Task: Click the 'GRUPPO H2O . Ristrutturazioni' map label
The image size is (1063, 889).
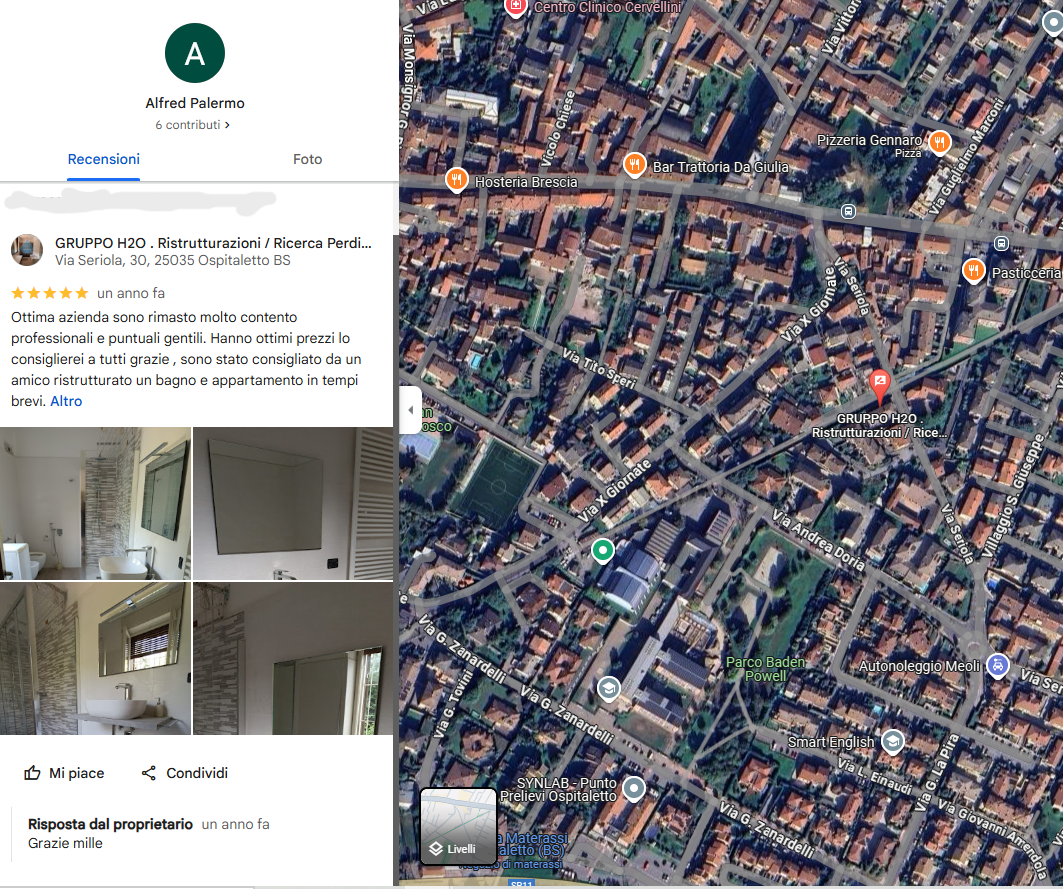Action: pos(879,425)
